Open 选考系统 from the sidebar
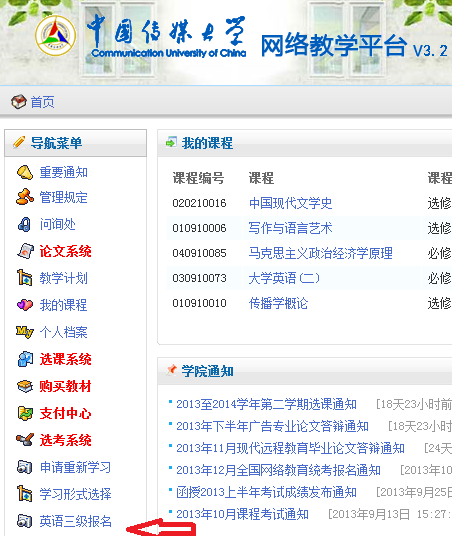Viewport: 452px width, 536px height. pos(65,440)
